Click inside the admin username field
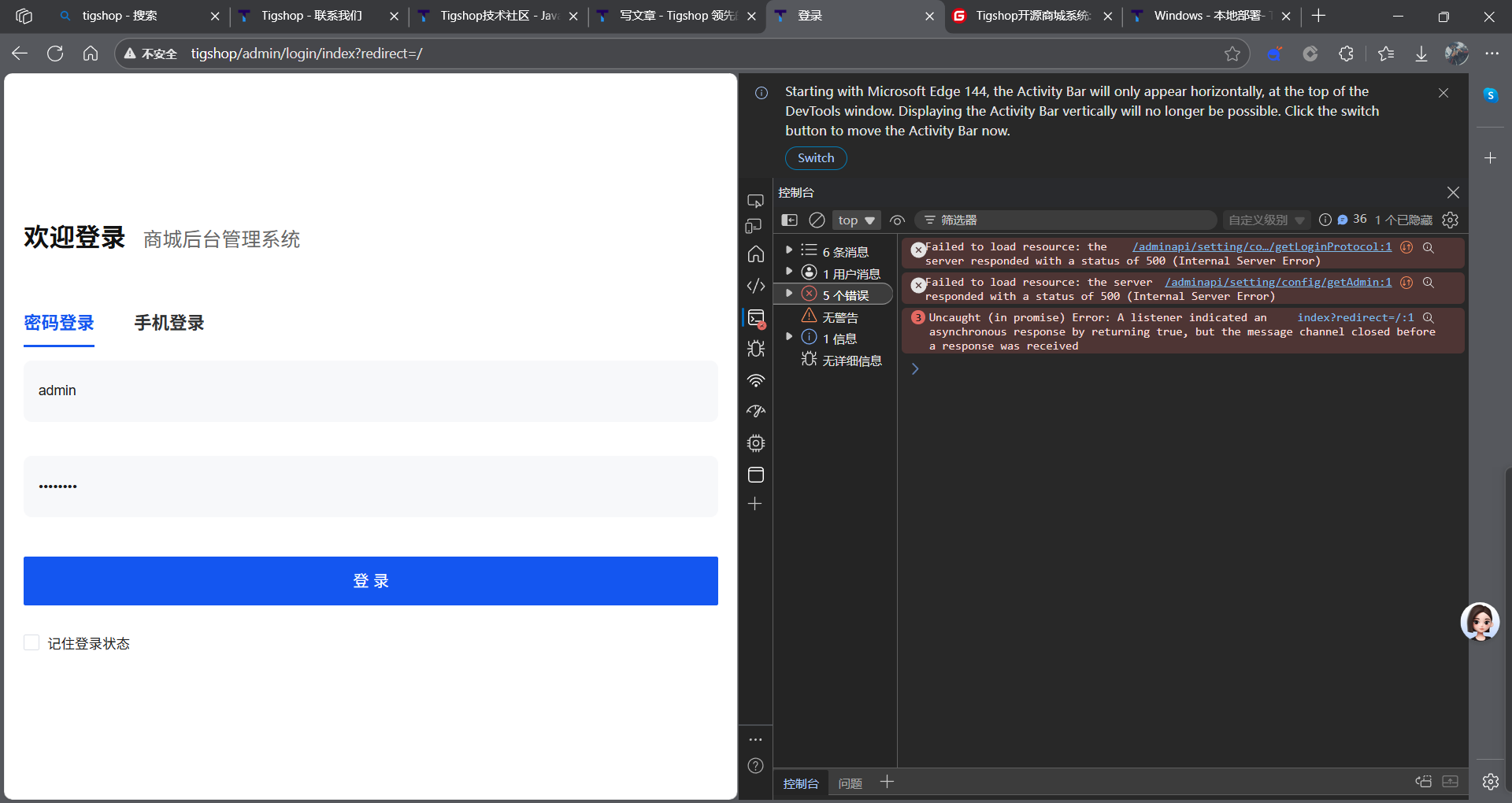1512x803 pixels. 370,390
